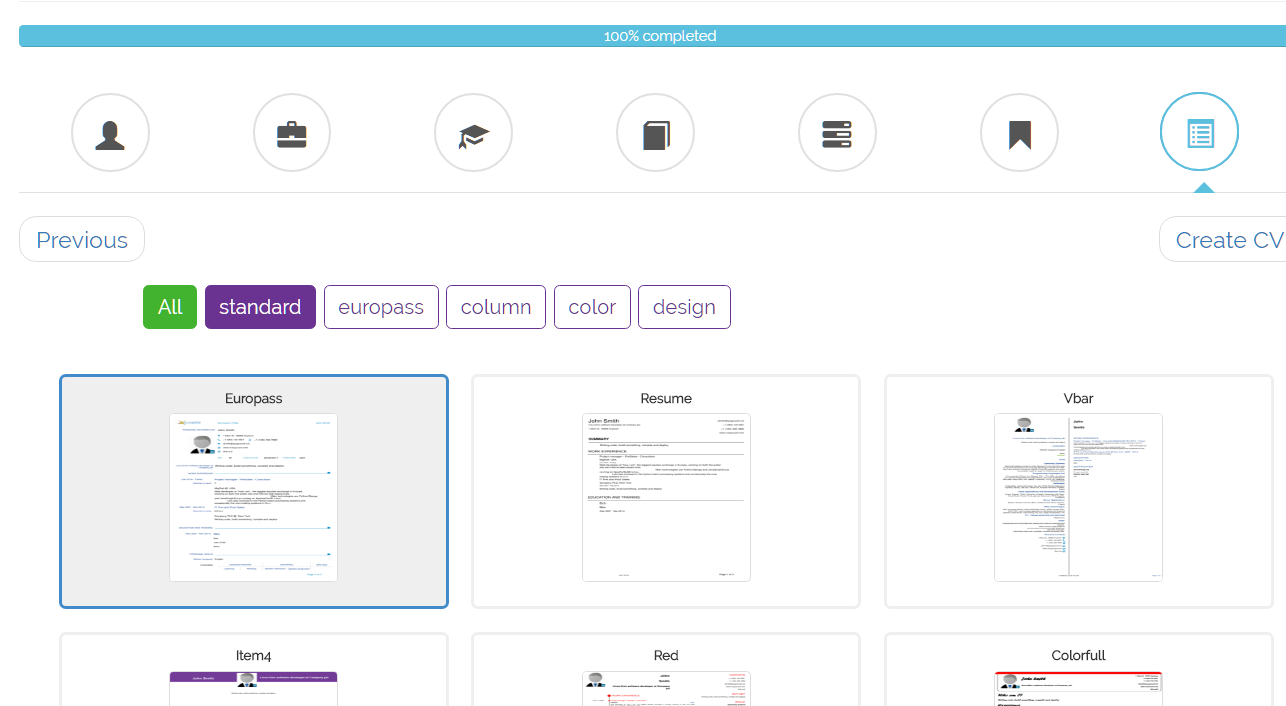Choose the Colorfull template card
1286x706 pixels.
point(1078,672)
